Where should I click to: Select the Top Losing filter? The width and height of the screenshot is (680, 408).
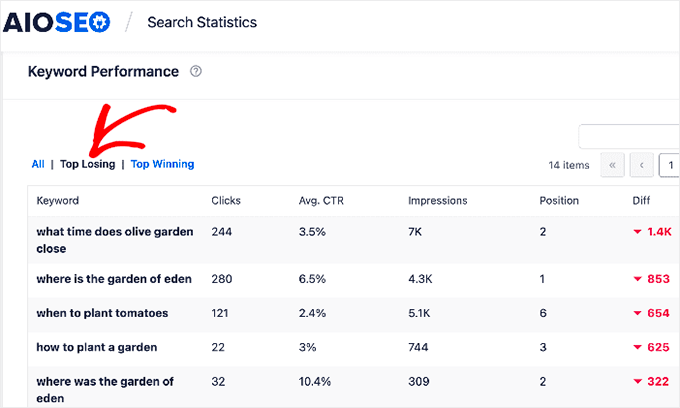click(87, 164)
